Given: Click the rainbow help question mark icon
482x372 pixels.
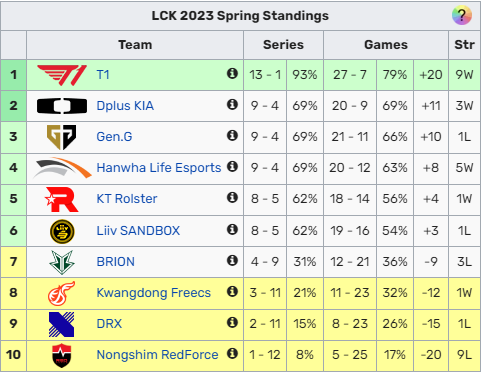Looking at the screenshot, I should 462,15.
